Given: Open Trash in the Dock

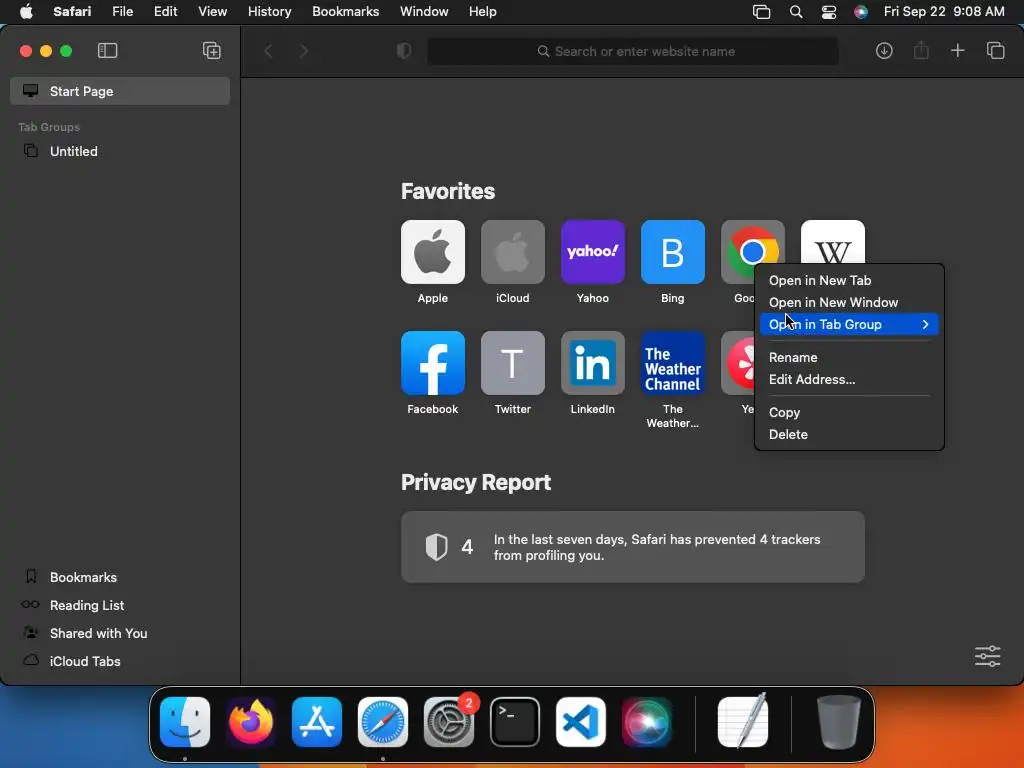Looking at the screenshot, I should [x=839, y=722].
